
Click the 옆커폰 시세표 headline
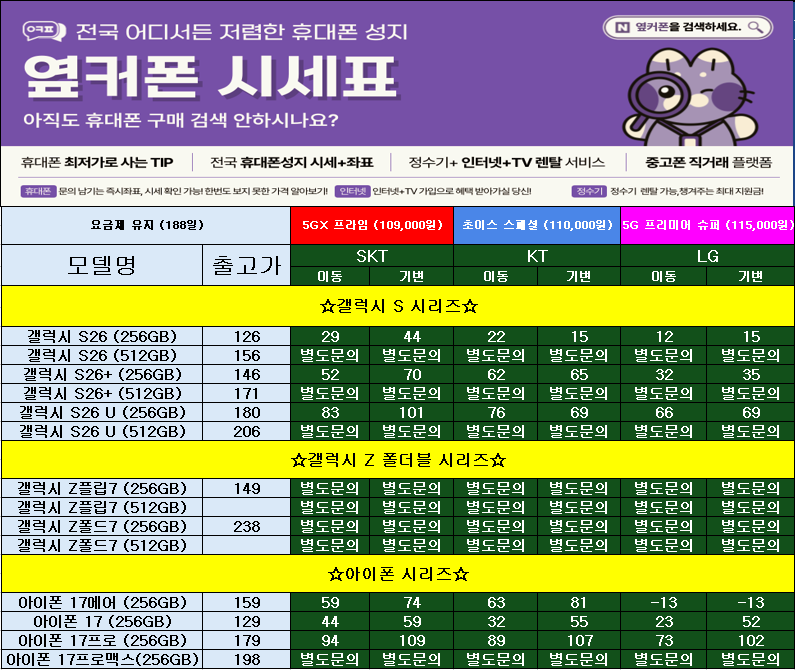210,77
